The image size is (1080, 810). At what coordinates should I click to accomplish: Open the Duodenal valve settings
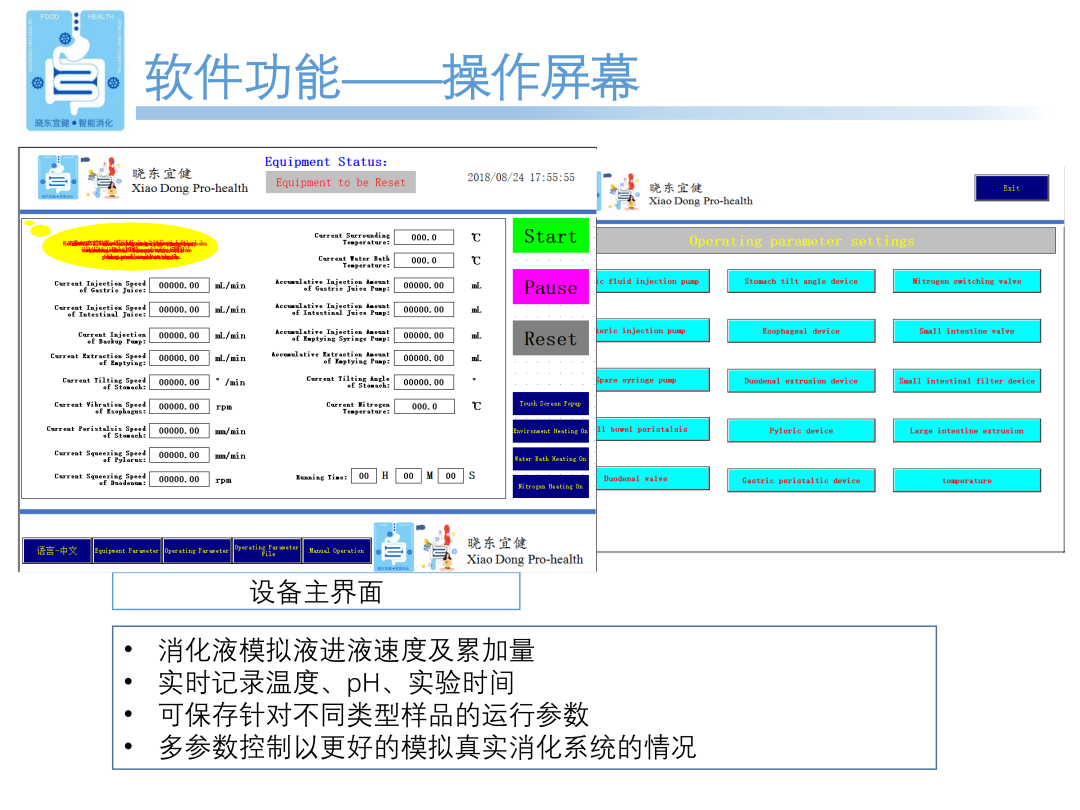tap(653, 478)
